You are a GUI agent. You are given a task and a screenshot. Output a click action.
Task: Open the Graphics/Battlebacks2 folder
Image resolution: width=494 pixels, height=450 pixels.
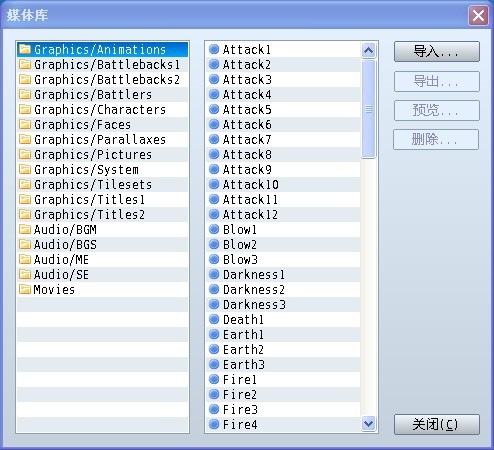click(x=102, y=79)
